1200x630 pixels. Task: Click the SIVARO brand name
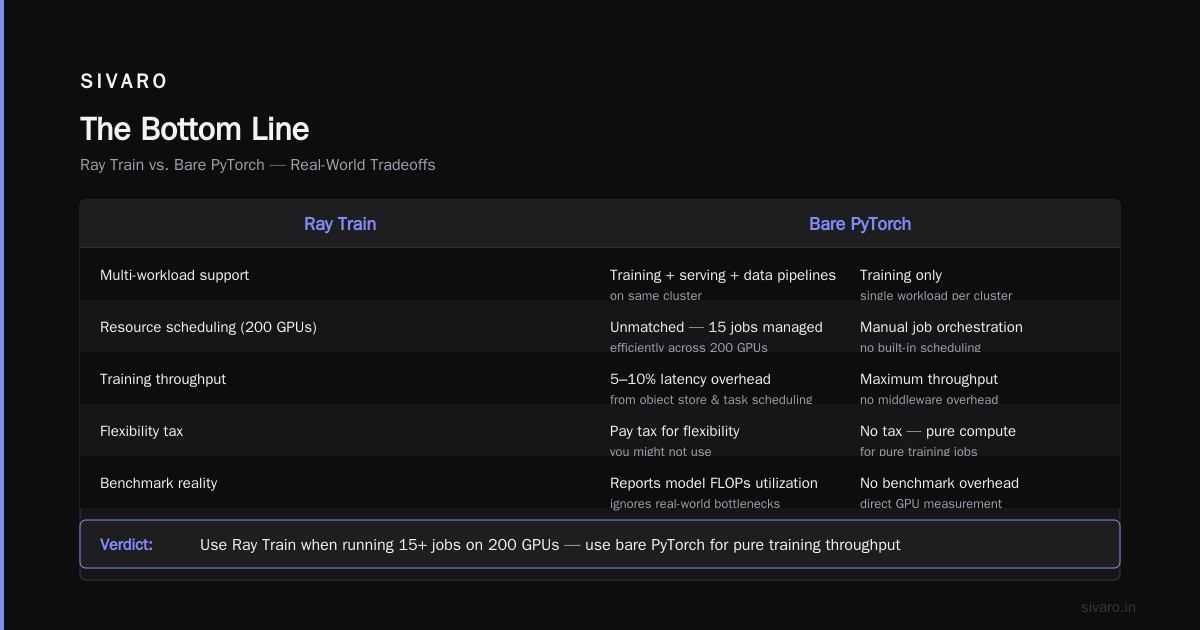point(124,82)
